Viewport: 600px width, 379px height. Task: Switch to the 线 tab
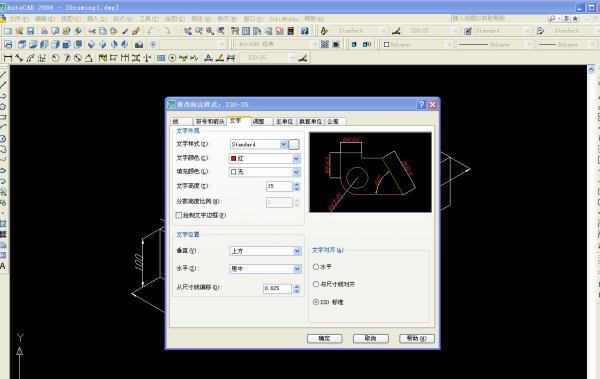click(x=181, y=121)
